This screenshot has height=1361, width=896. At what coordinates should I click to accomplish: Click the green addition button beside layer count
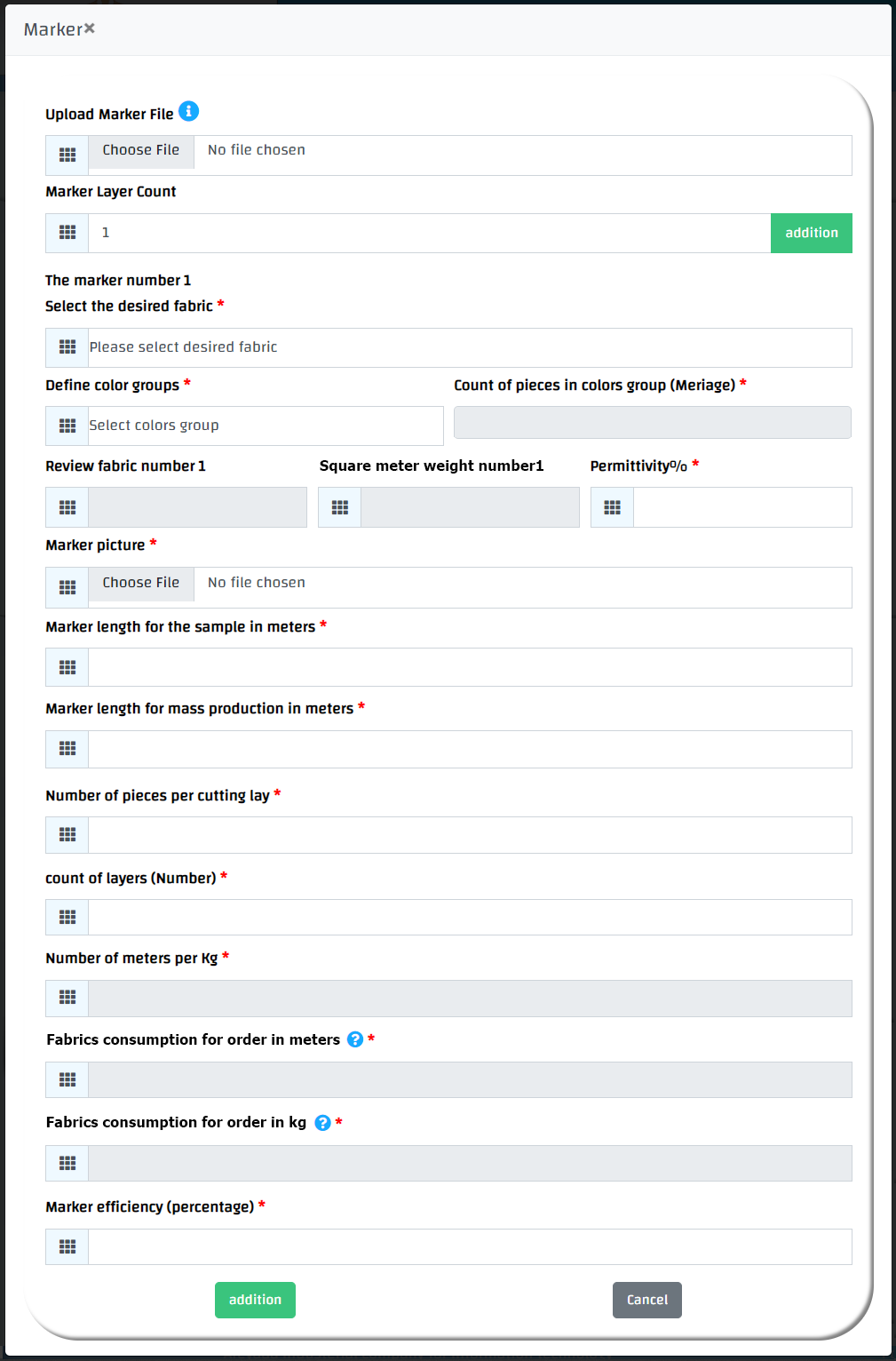[x=811, y=233]
